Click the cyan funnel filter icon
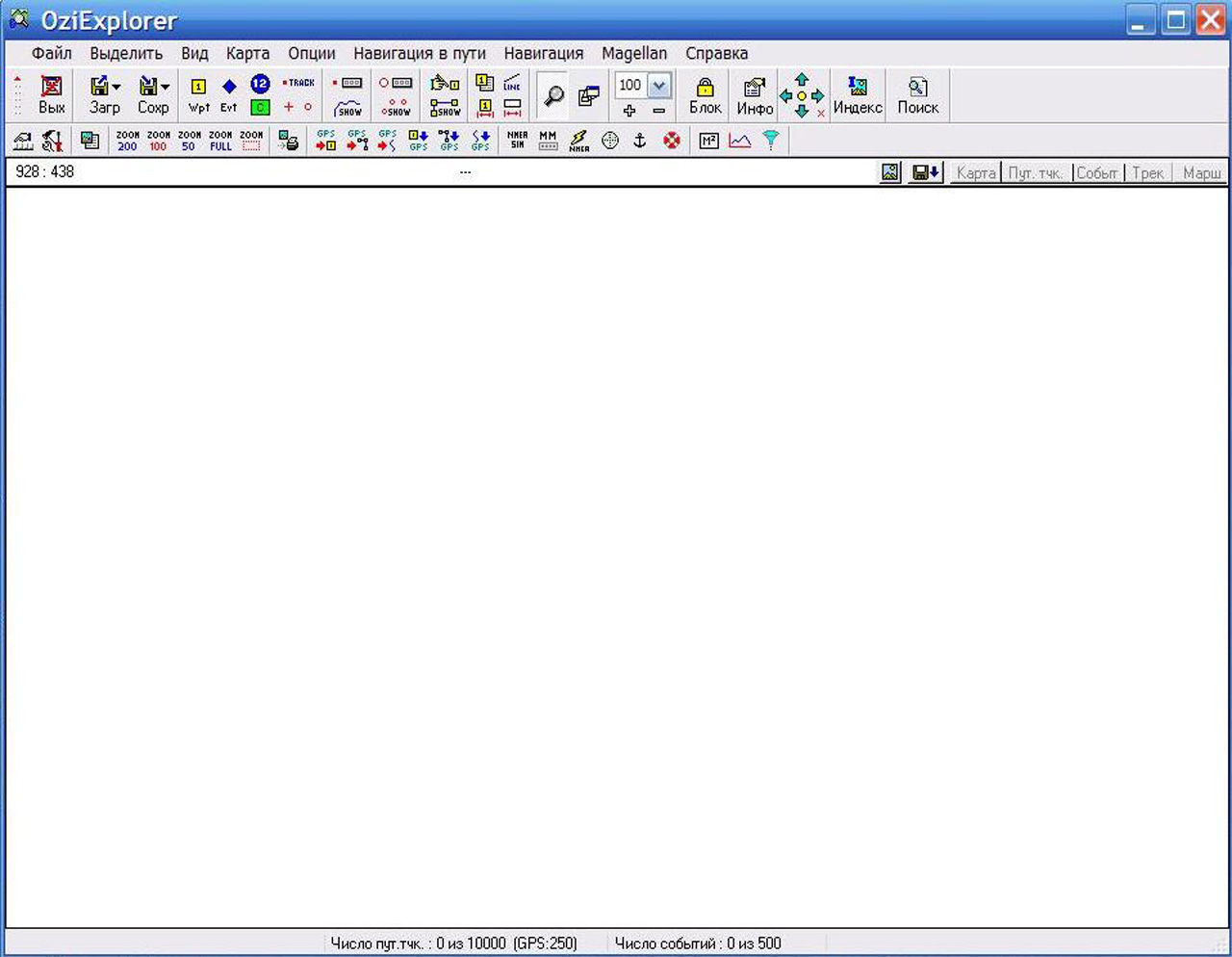Image resolution: width=1232 pixels, height=957 pixels. (x=771, y=141)
